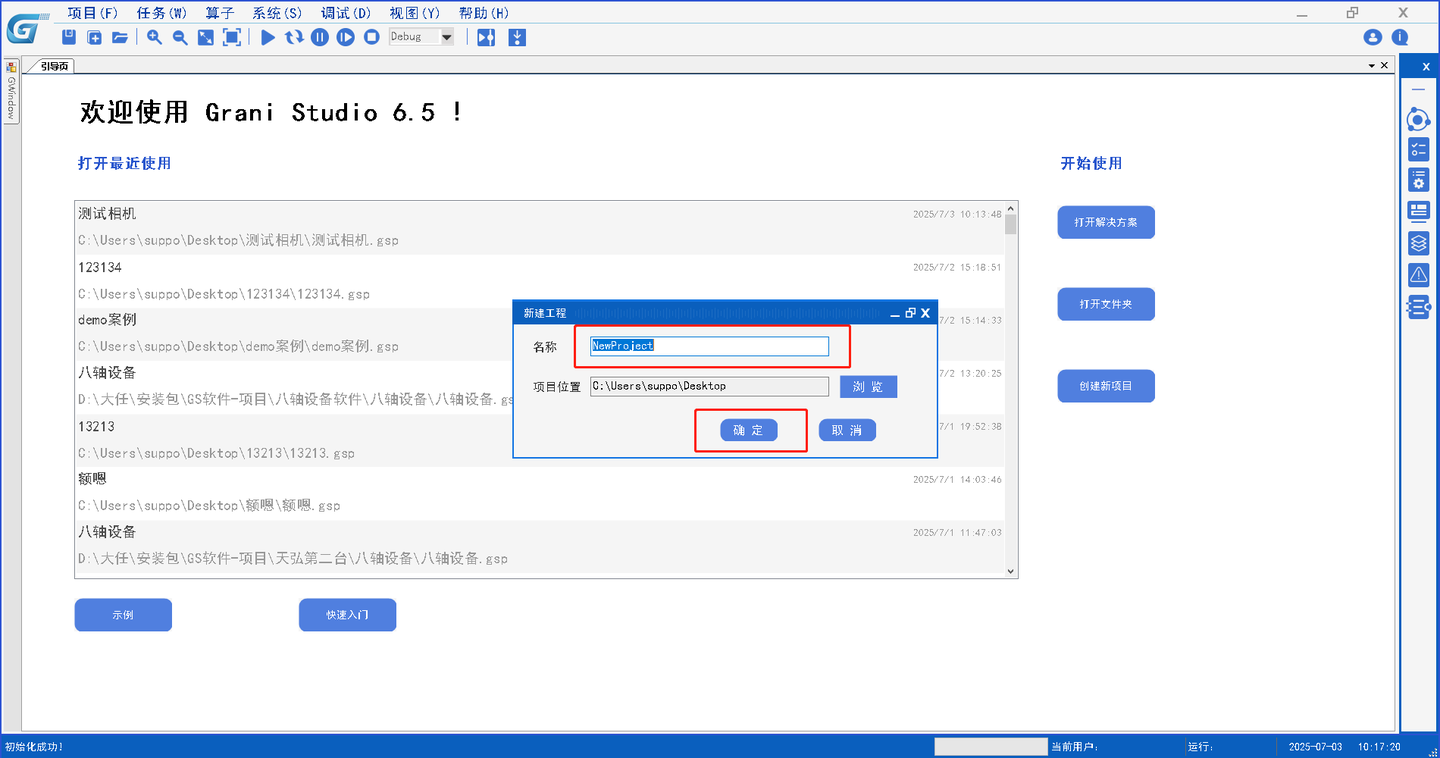Maximize the 新建工程 dialog
1440x758 pixels.
tap(910, 313)
